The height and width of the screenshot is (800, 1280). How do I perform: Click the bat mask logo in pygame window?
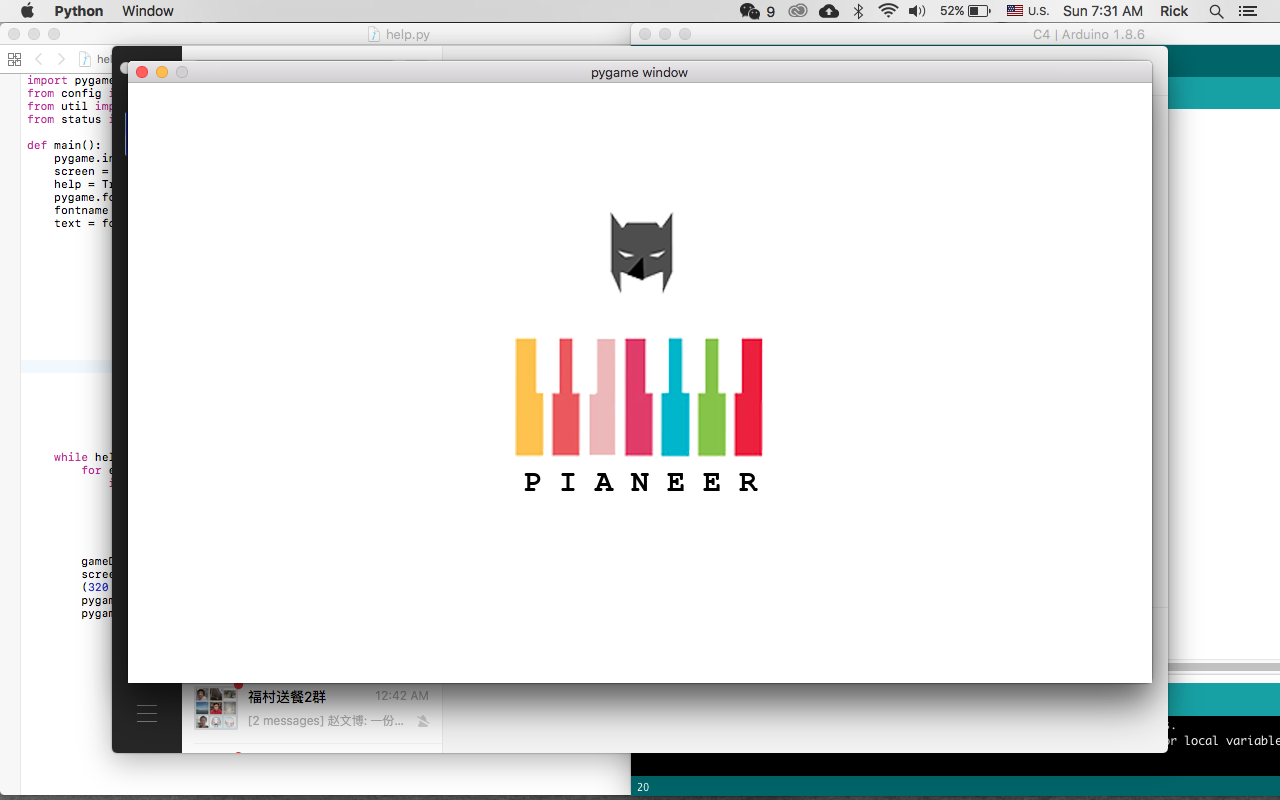point(642,252)
